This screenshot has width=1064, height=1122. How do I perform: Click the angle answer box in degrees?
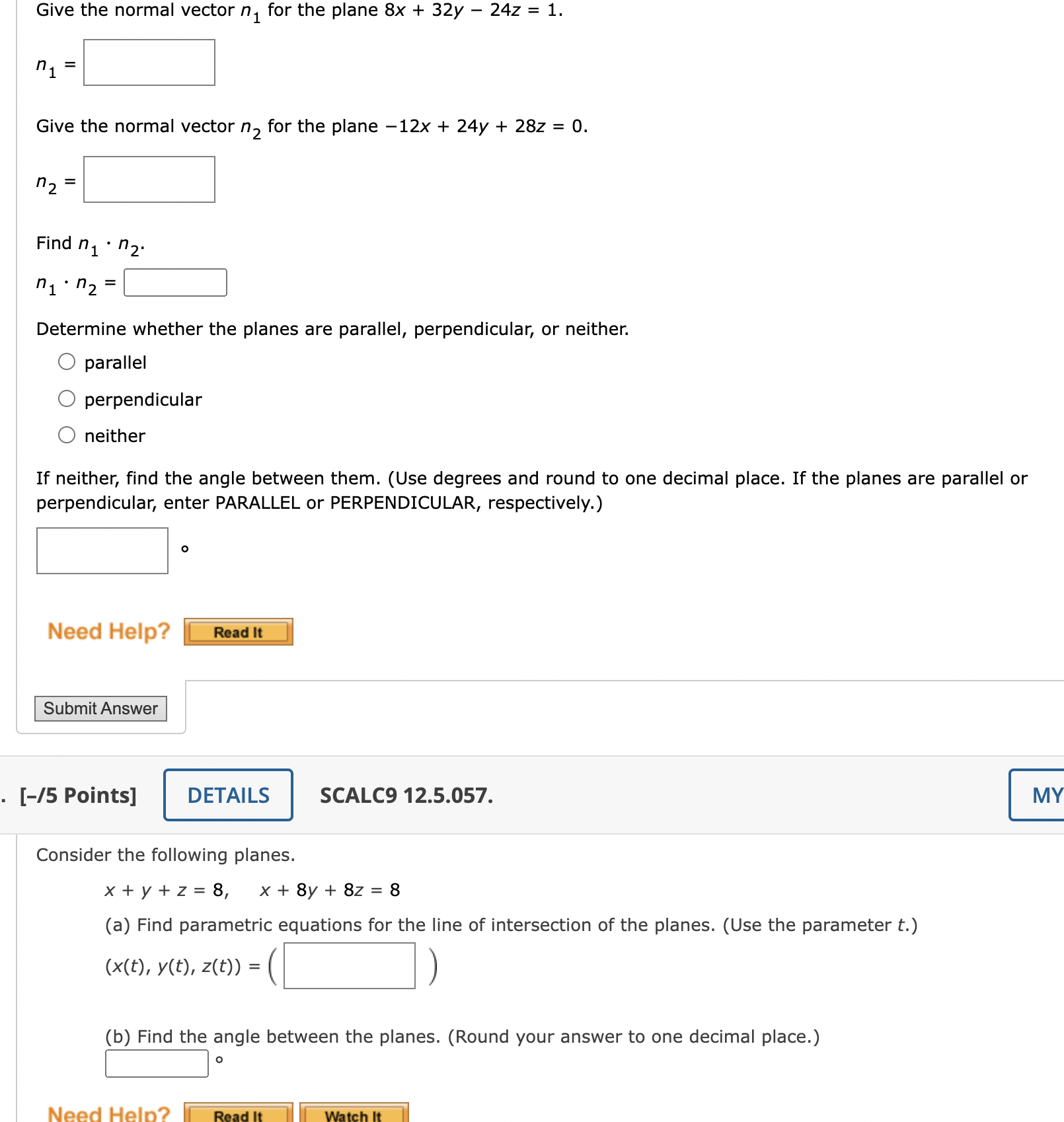pos(102,551)
